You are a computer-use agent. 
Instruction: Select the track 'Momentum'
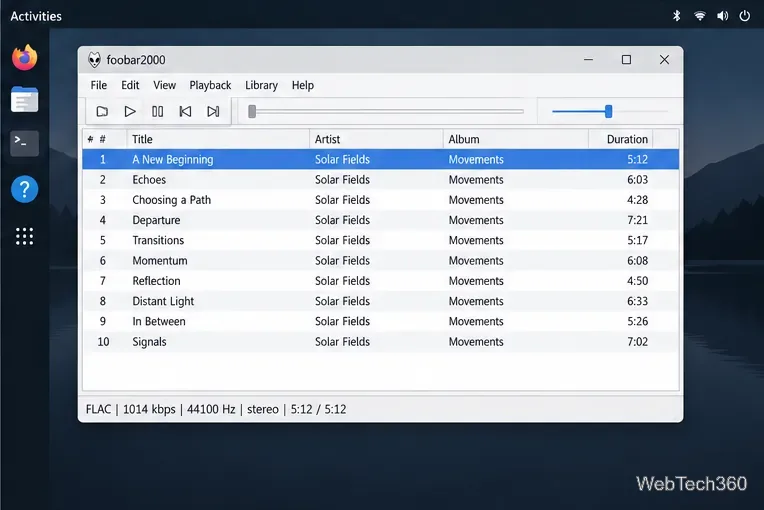(381, 261)
